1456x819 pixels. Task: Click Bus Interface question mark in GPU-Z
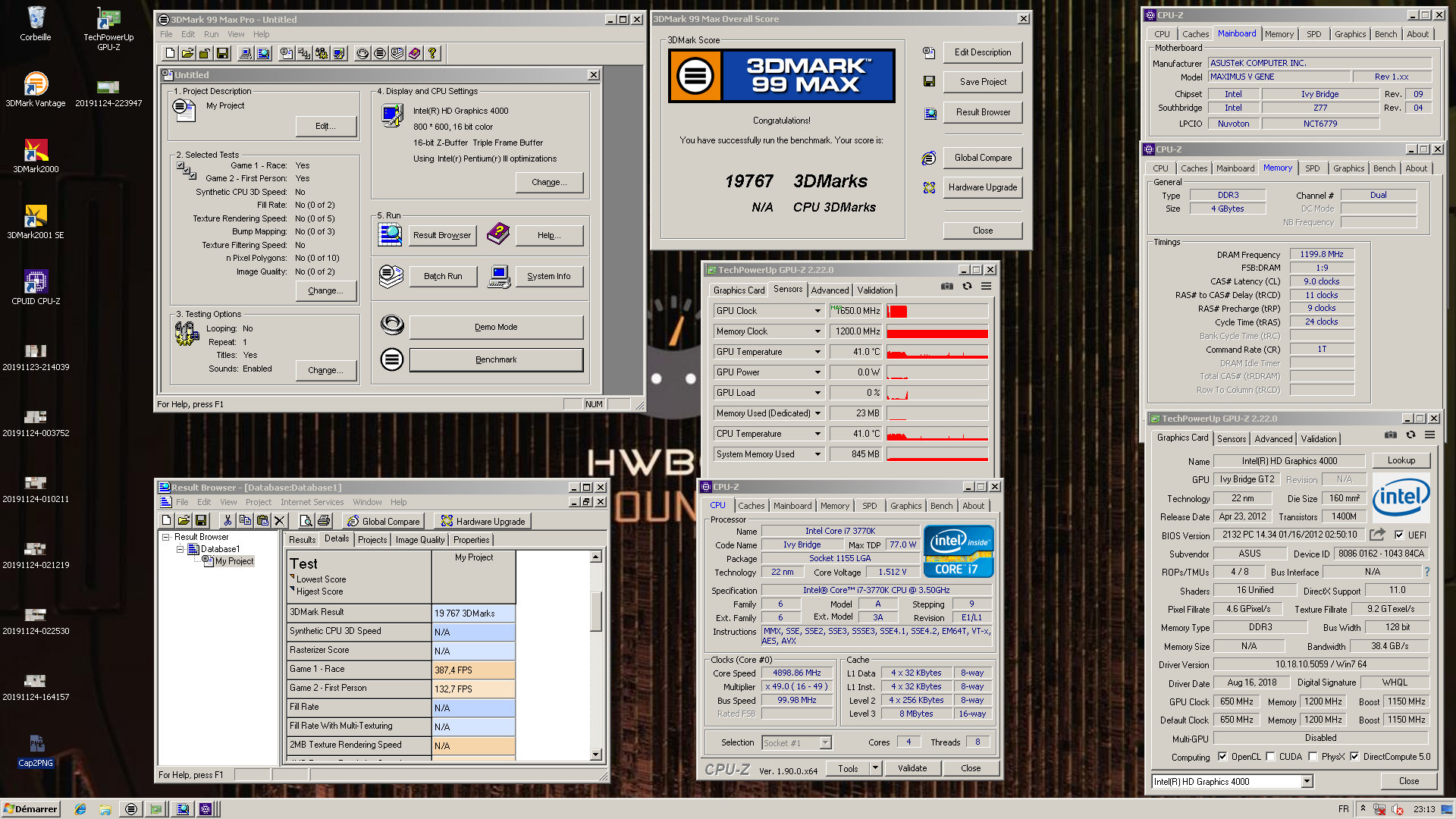point(1427,572)
